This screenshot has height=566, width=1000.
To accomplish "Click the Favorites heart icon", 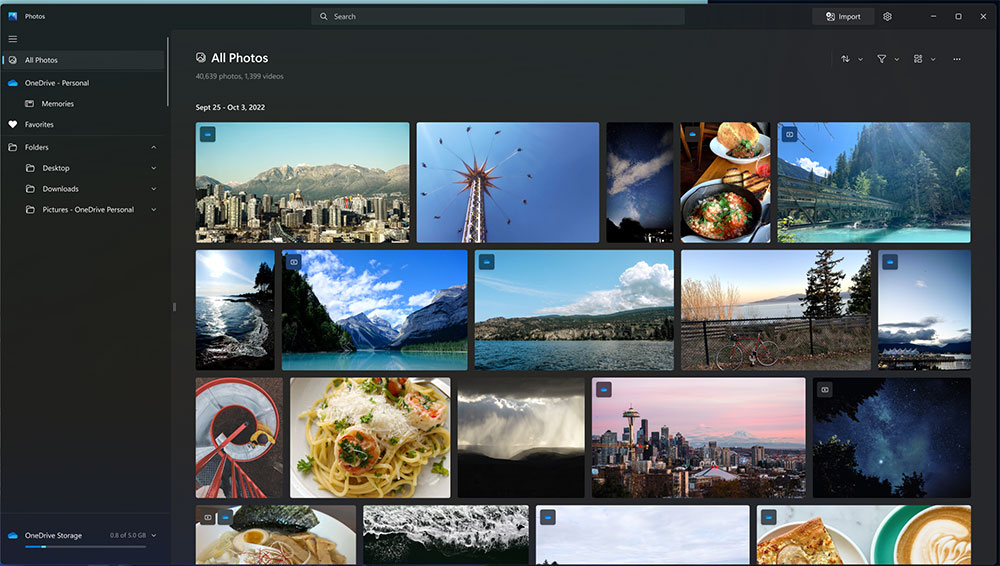I will click(13, 124).
